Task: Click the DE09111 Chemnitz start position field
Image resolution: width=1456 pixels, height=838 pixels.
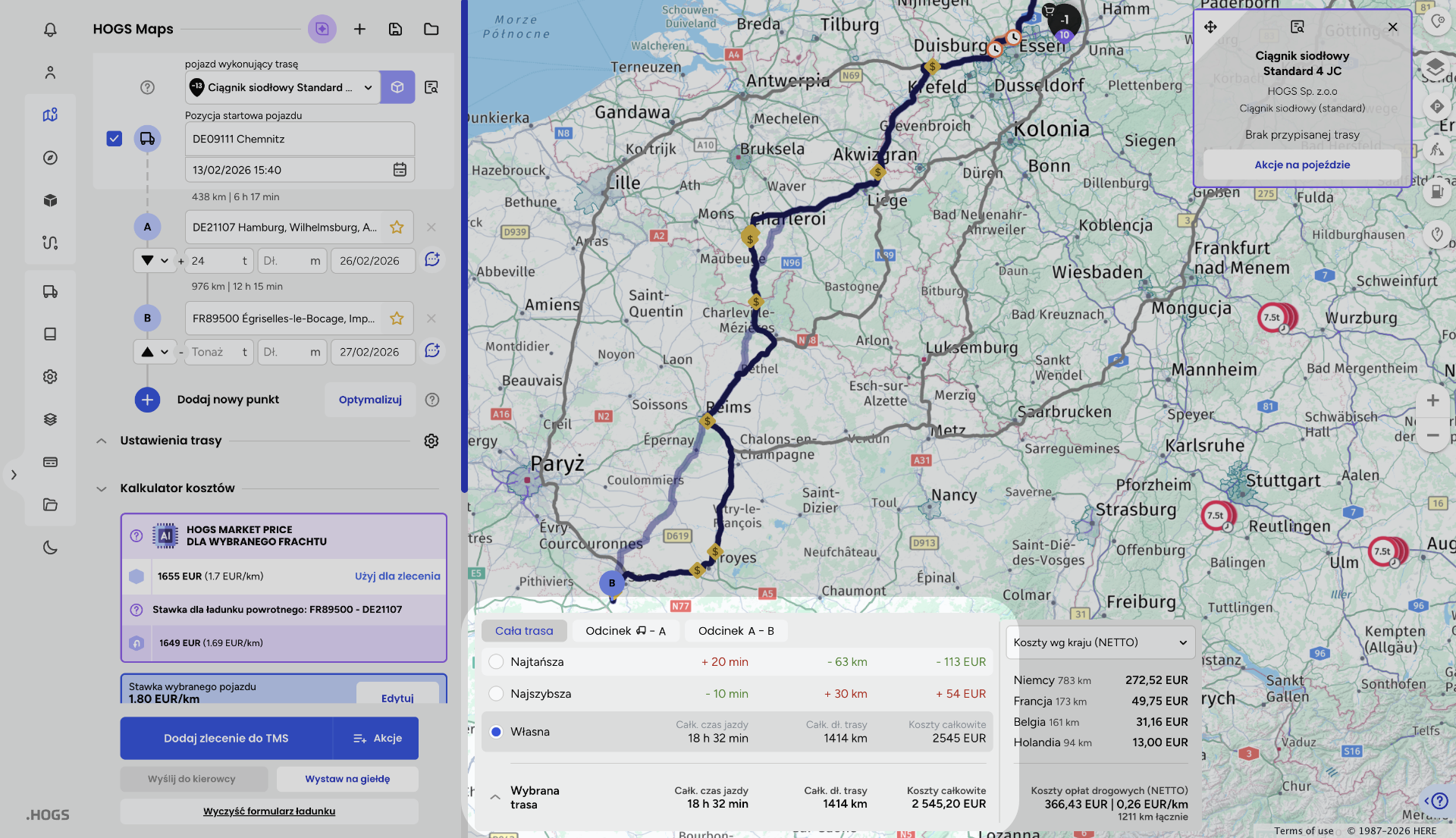Action: click(299, 139)
